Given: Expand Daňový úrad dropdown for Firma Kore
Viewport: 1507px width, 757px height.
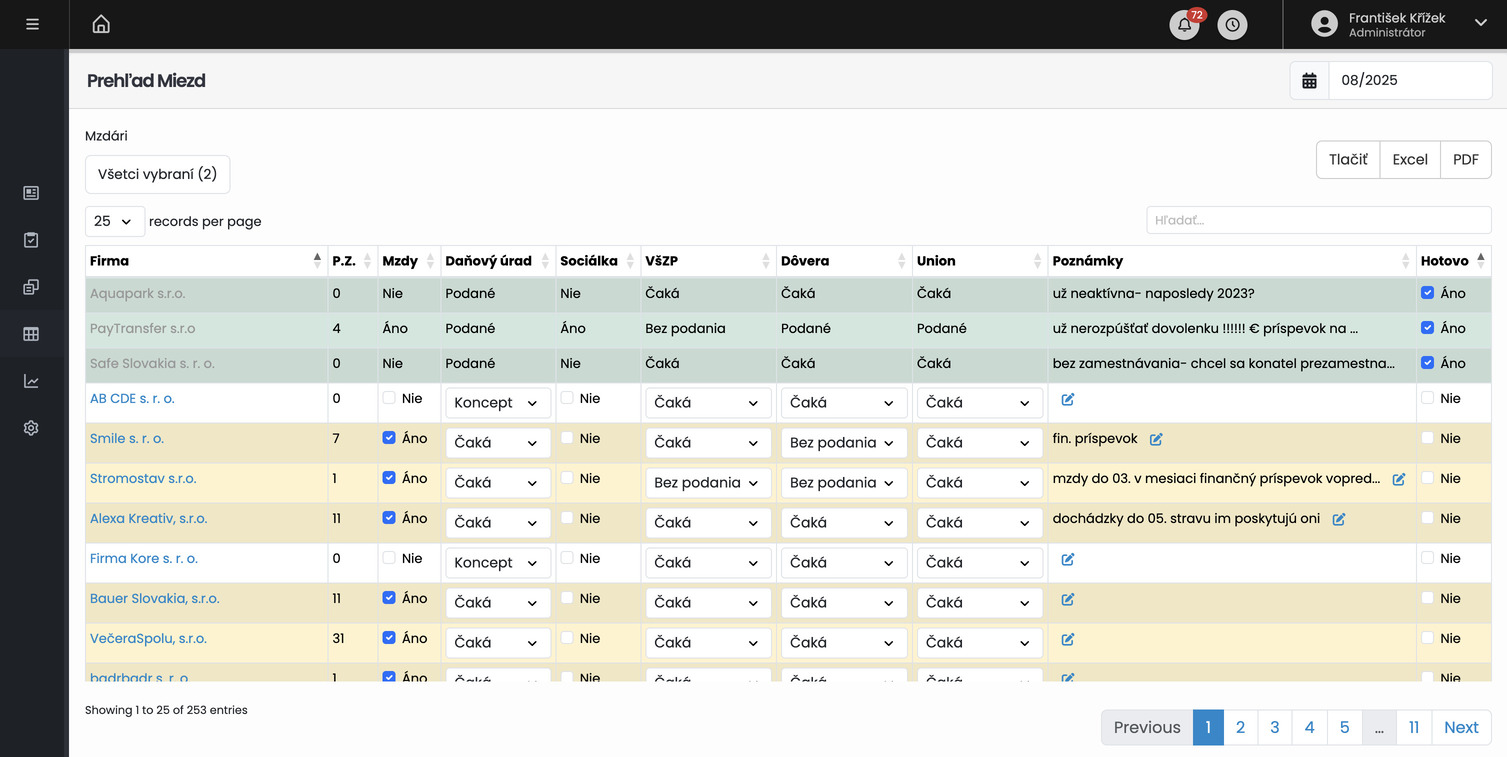Looking at the screenshot, I should pos(497,563).
